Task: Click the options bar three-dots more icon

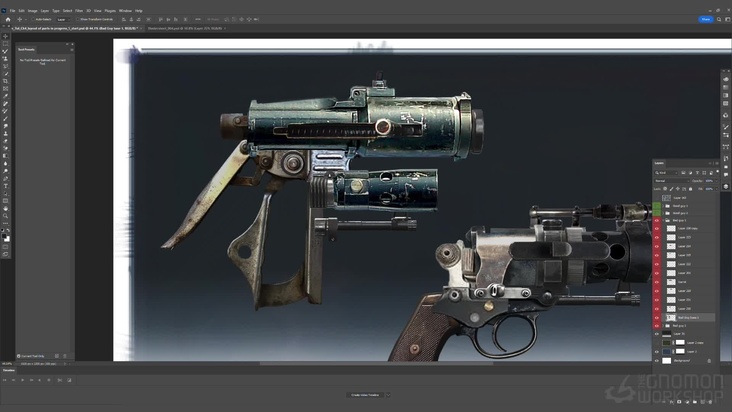Action: (198, 19)
